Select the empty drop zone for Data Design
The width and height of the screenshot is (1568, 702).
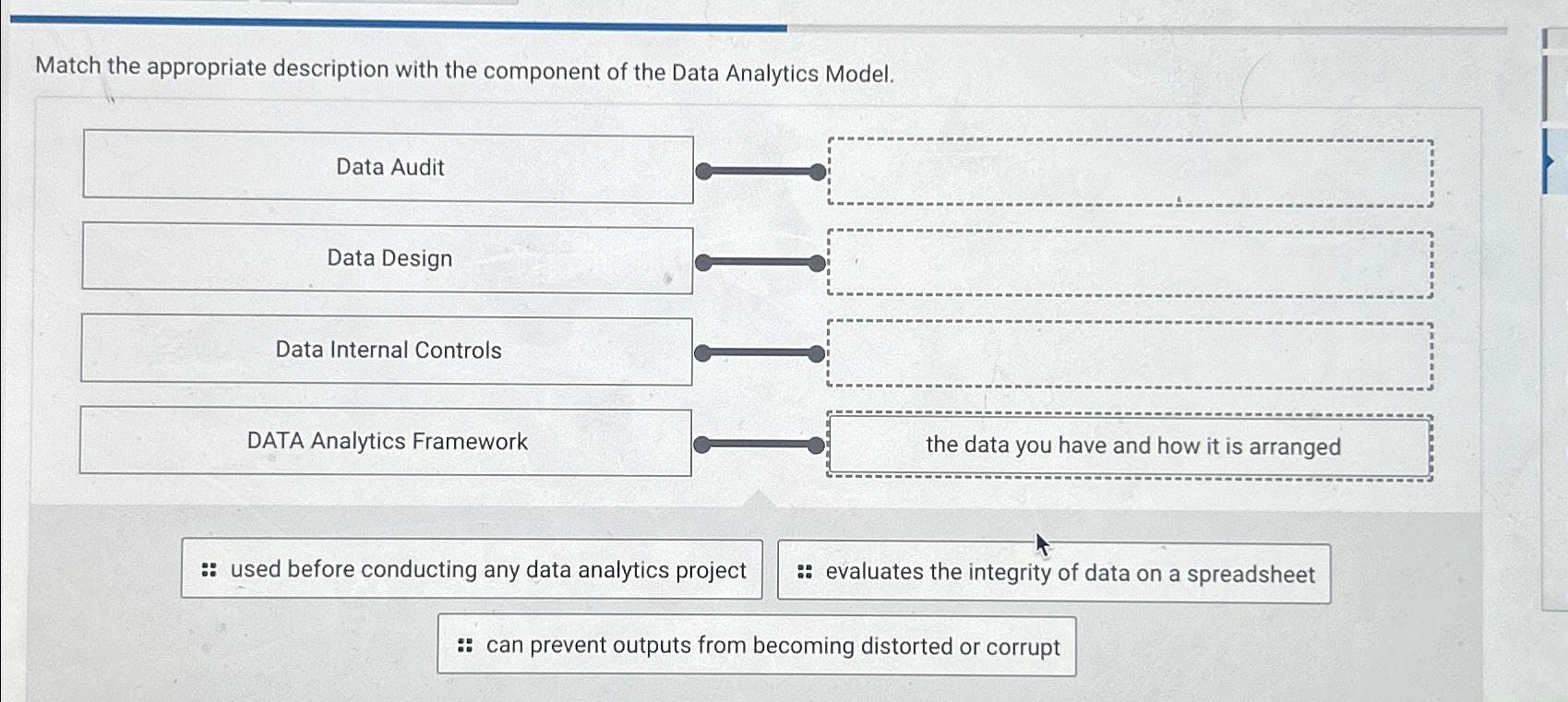1131,264
